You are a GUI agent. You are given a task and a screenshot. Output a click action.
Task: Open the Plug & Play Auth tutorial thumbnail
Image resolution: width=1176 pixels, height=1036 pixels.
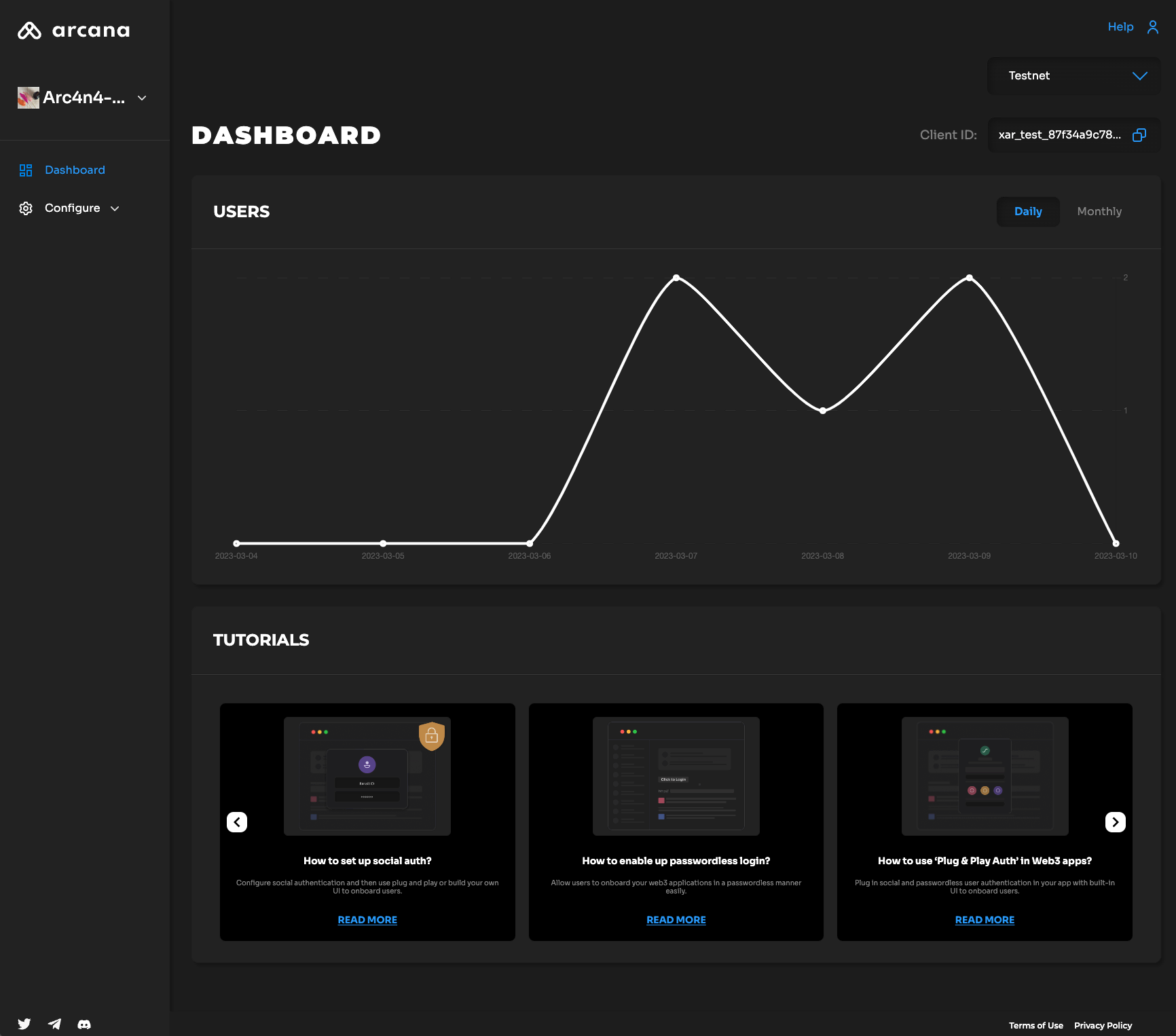coord(985,776)
